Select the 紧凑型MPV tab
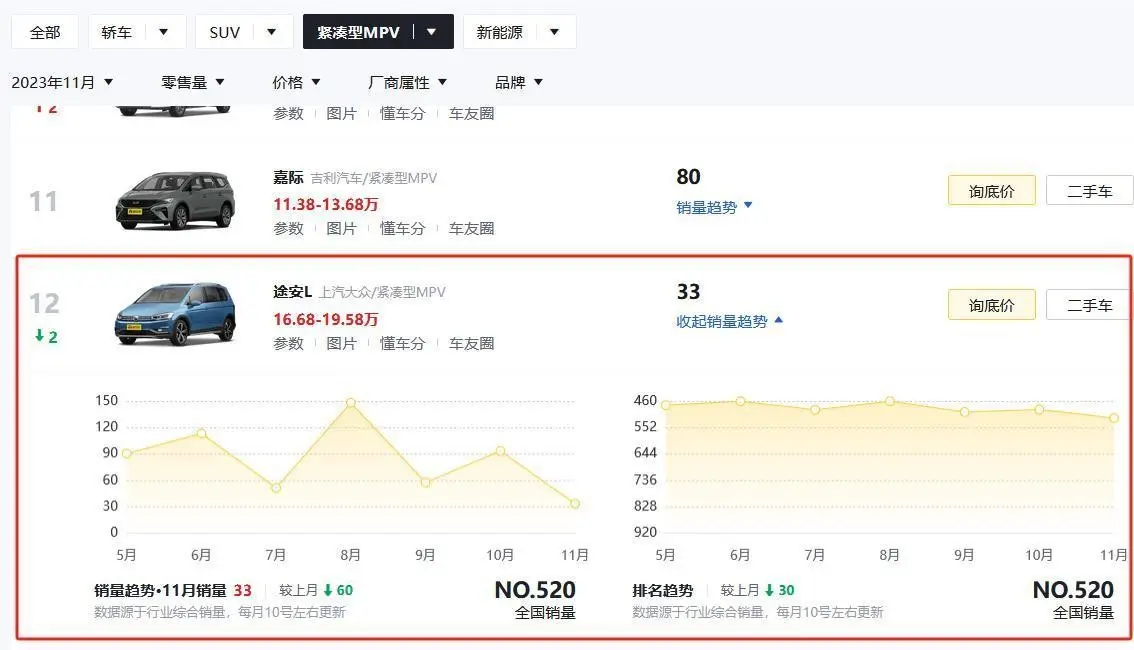The height and width of the screenshot is (650, 1134). [358, 33]
